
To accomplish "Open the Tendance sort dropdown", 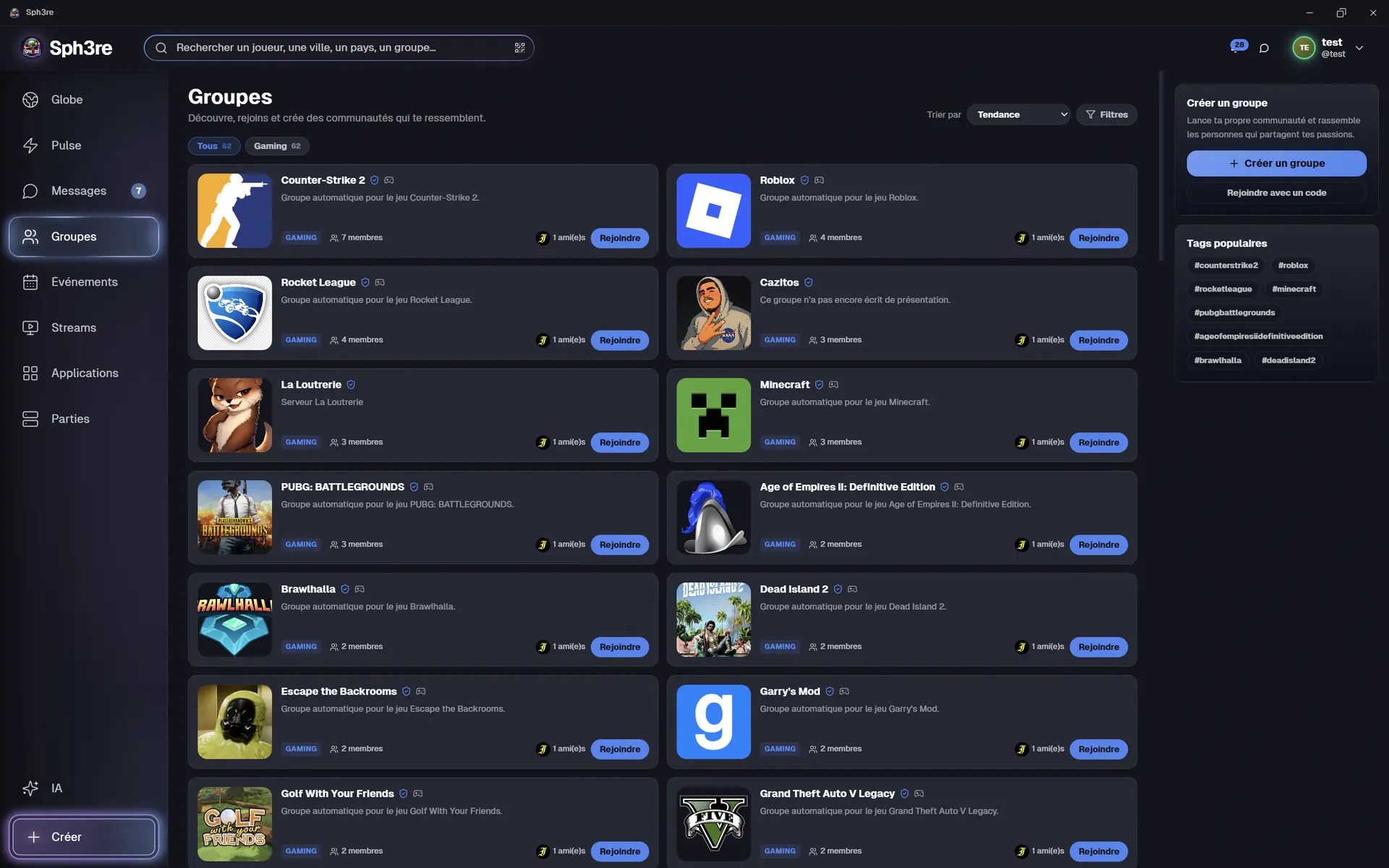I will 1019,114.
